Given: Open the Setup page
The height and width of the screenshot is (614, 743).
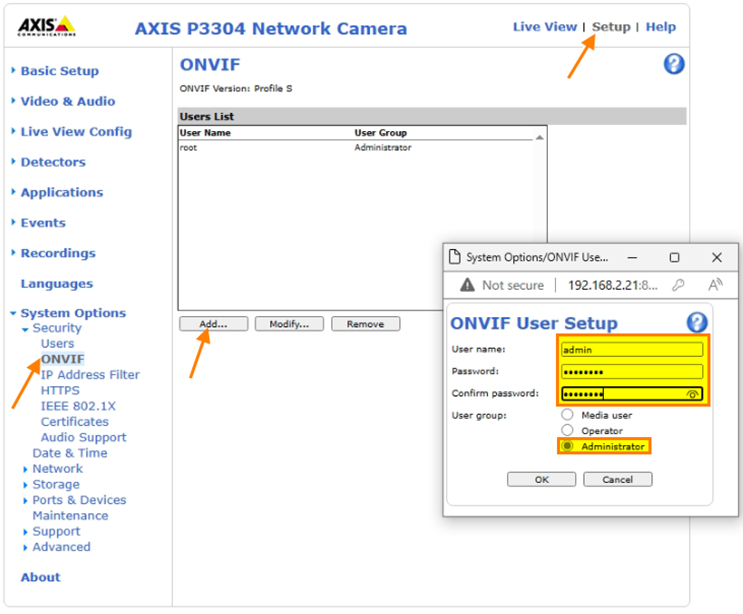Looking at the screenshot, I should click(611, 27).
